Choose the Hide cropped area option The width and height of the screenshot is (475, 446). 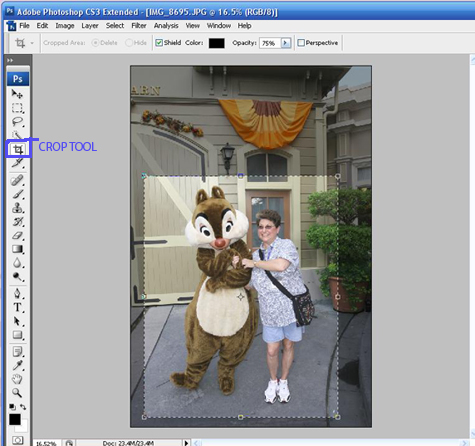(129, 43)
